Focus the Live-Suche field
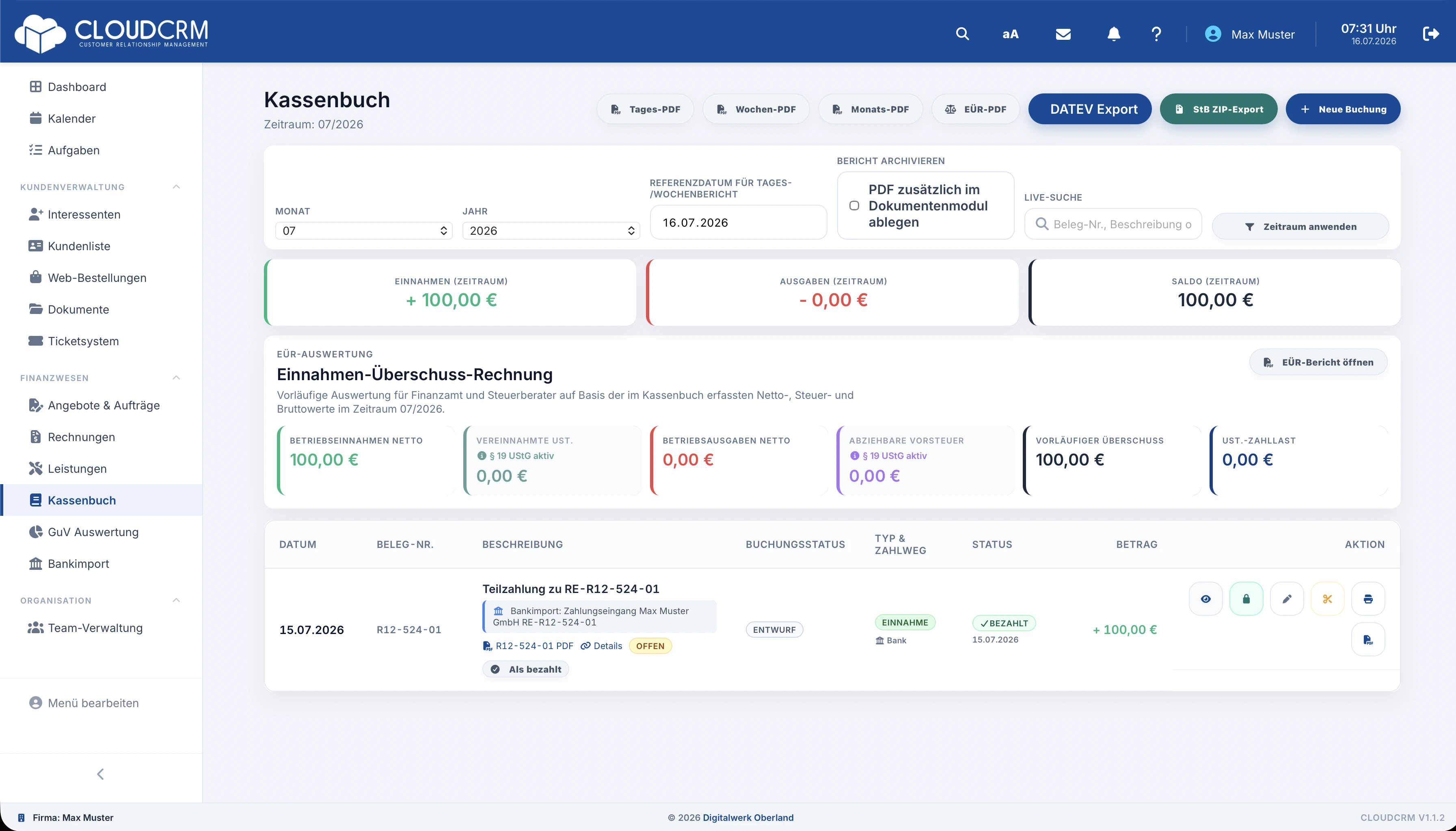Image resolution: width=1456 pixels, height=831 pixels. click(1113, 224)
